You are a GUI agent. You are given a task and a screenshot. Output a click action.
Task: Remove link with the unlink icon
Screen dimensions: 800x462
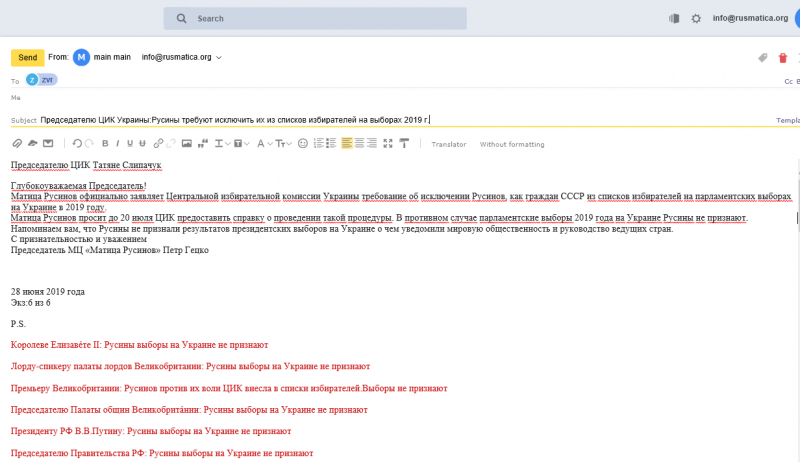171,143
